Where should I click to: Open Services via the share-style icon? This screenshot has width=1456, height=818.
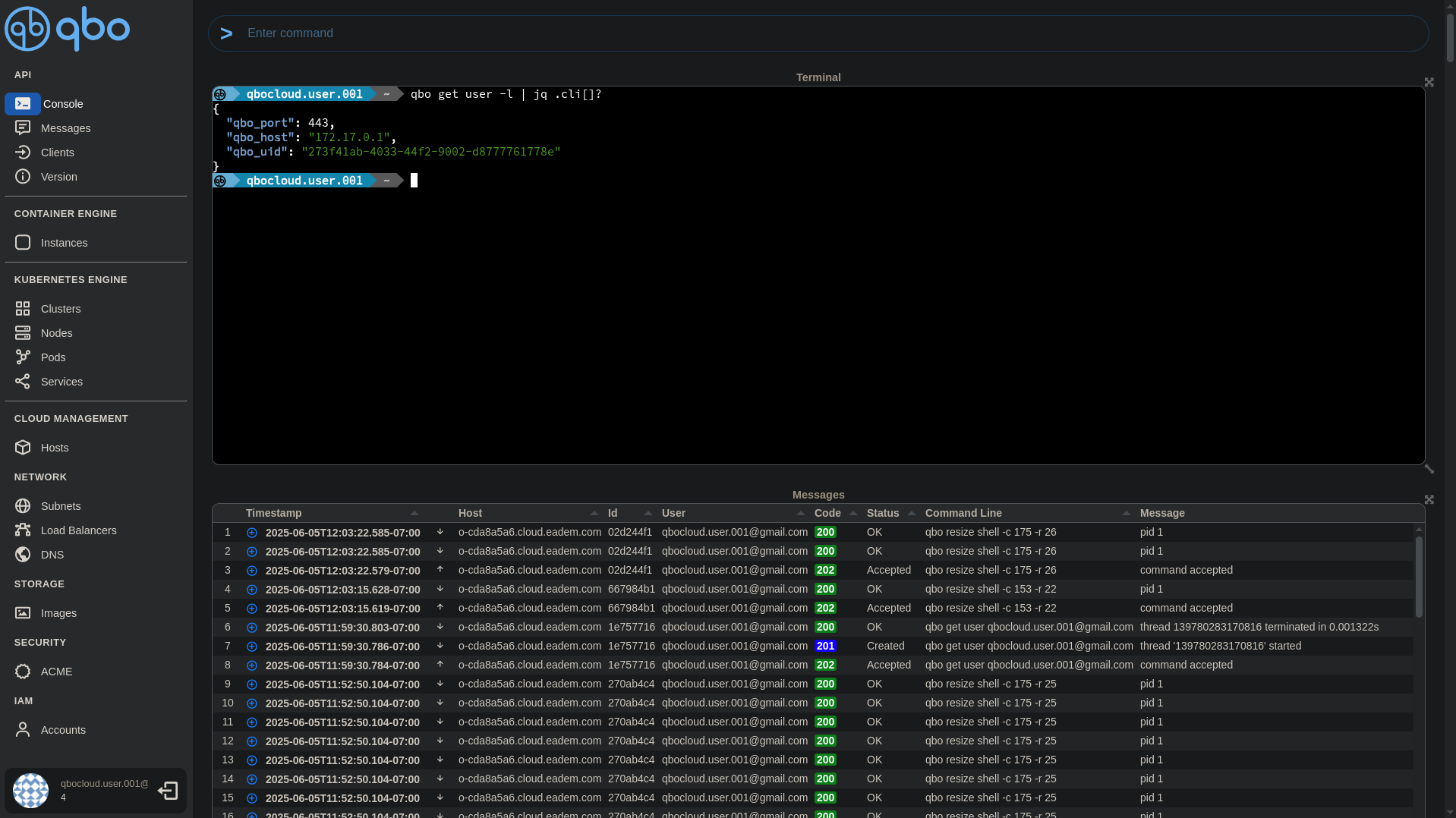pyautogui.click(x=23, y=381)
